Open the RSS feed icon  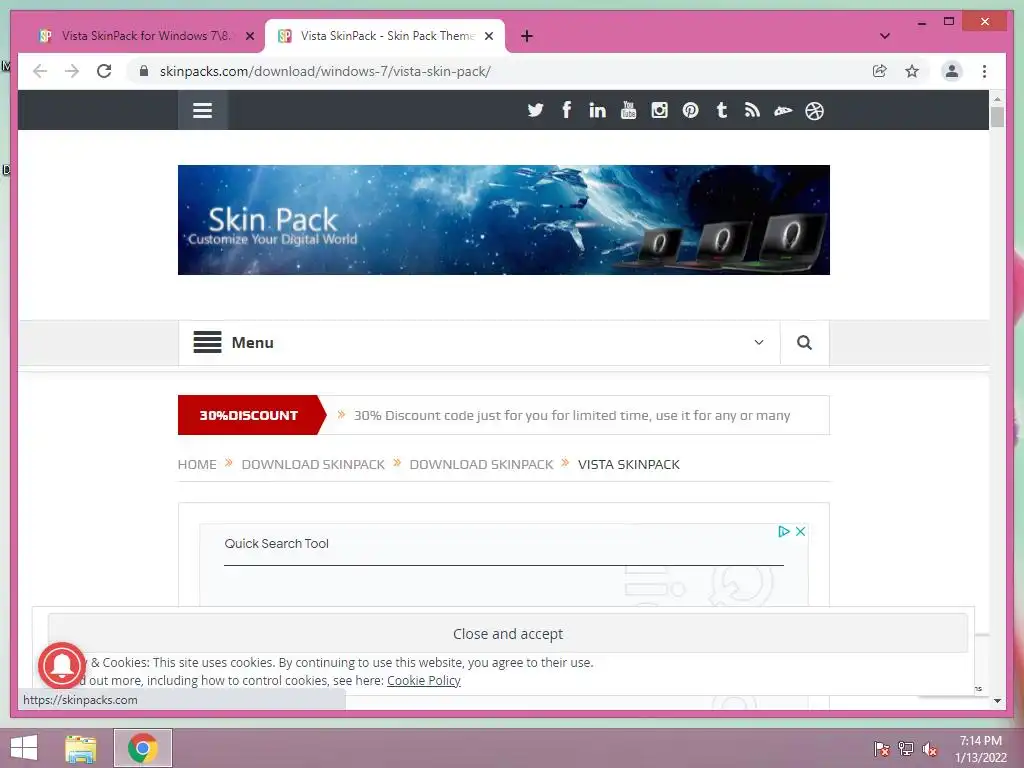[752, 110]
